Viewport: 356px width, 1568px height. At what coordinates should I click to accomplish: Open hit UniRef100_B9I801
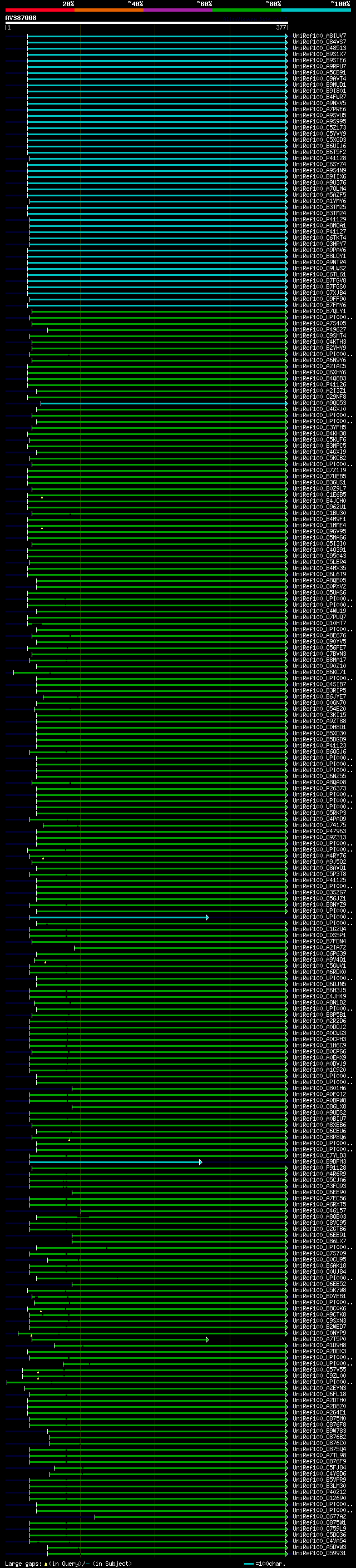[319, 91]
